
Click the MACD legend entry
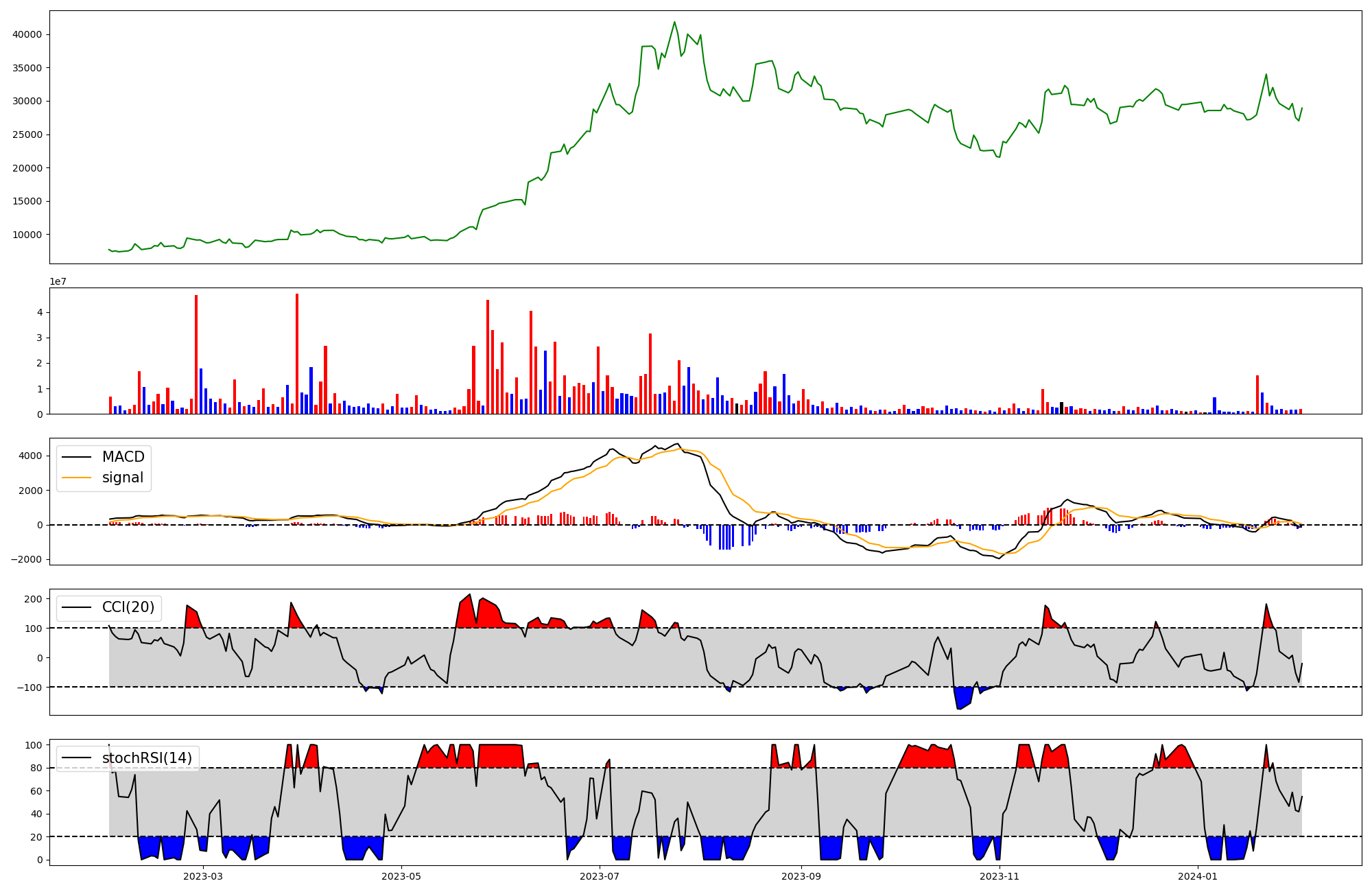[x=123, y=457]
